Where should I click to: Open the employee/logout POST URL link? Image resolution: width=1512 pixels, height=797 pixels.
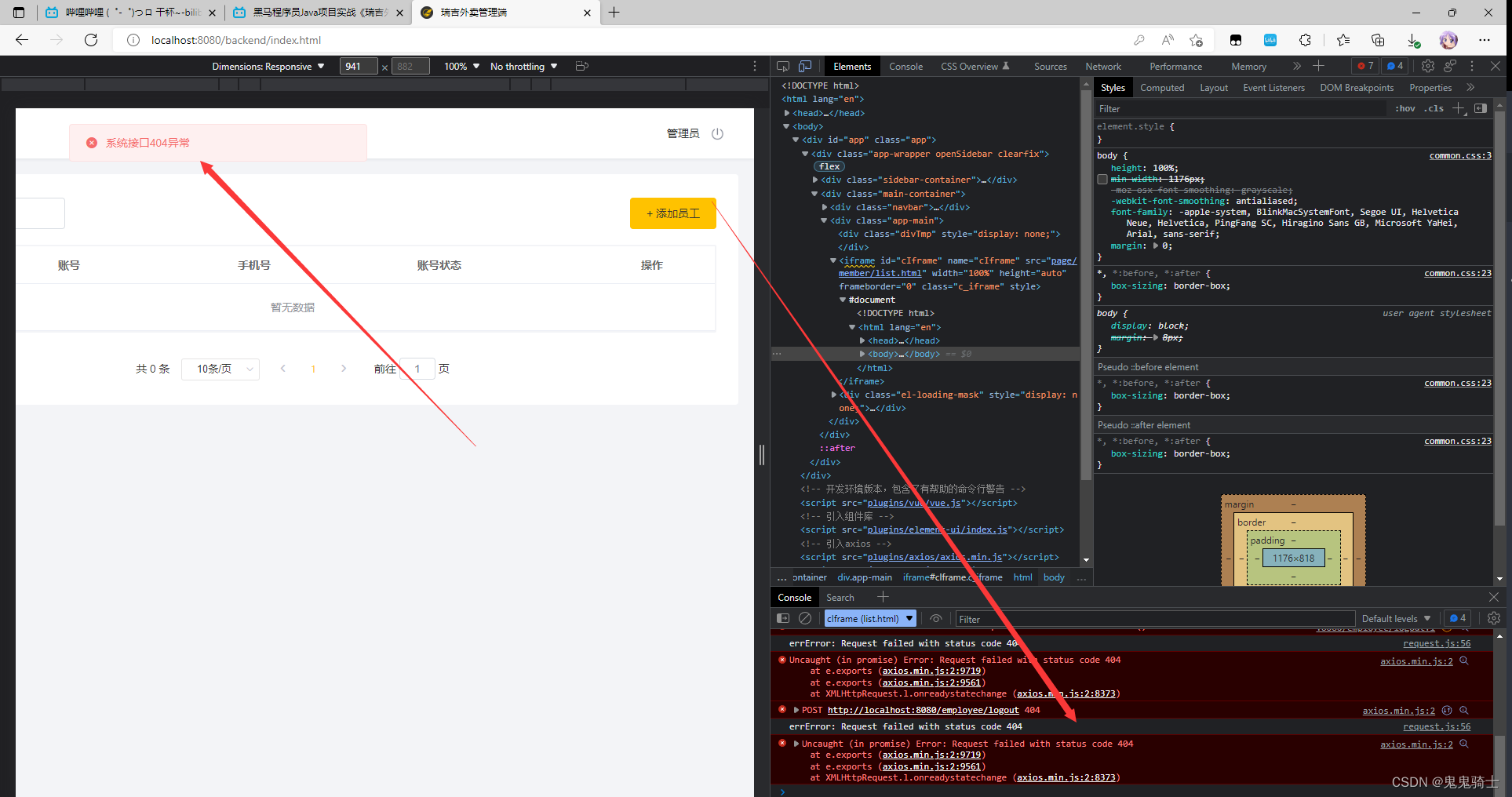tap(923, 710)
